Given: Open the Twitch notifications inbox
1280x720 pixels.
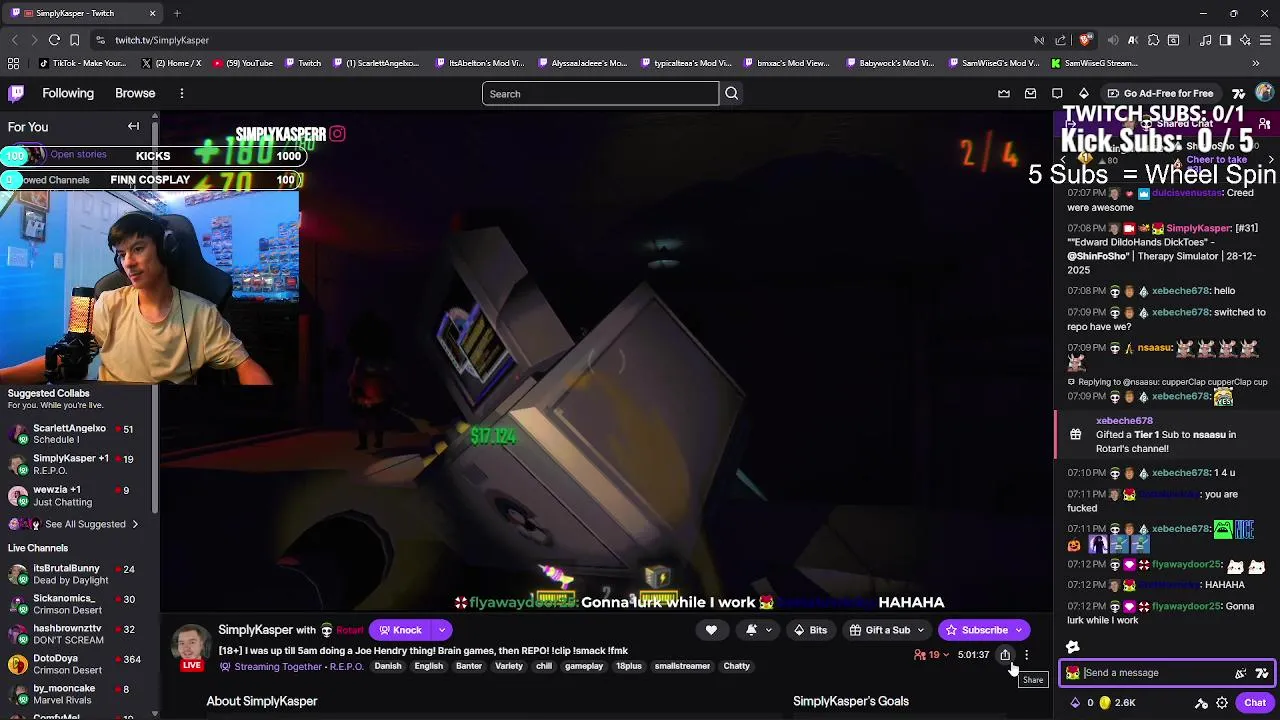Looking at the screenshot, I should click(x=1030, y=93).
